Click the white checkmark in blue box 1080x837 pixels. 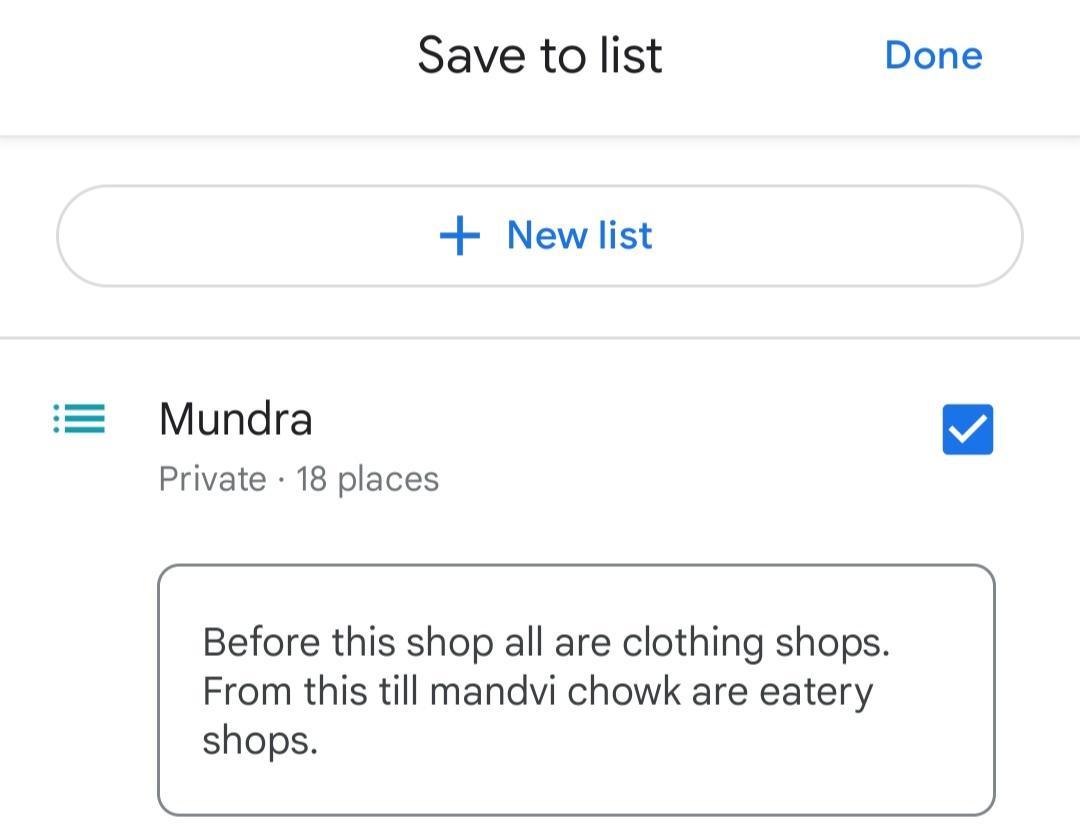click(x=967, y=430)
